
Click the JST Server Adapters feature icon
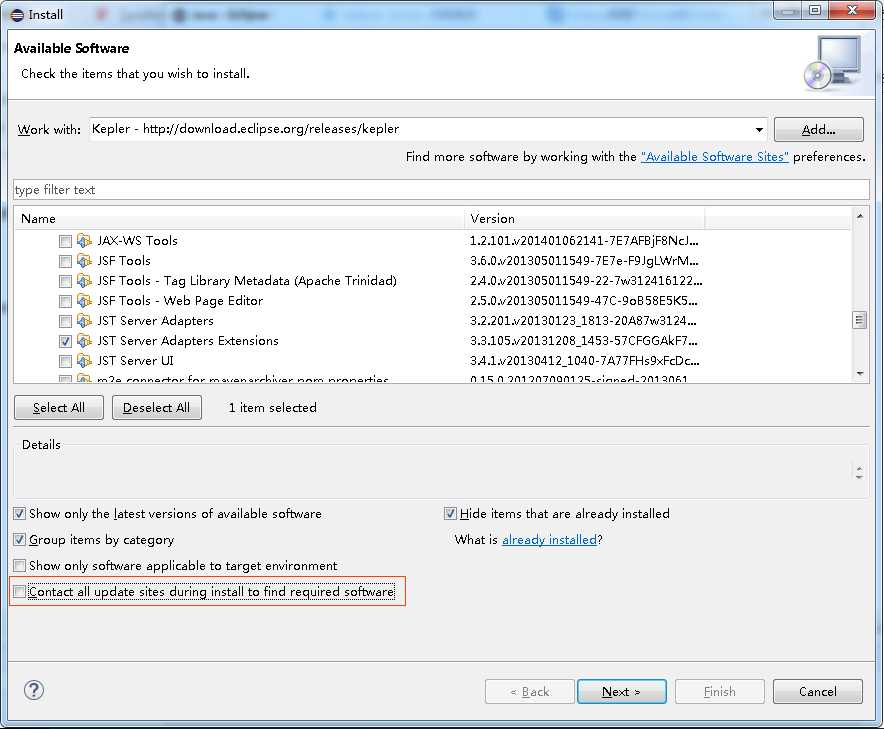84,321
